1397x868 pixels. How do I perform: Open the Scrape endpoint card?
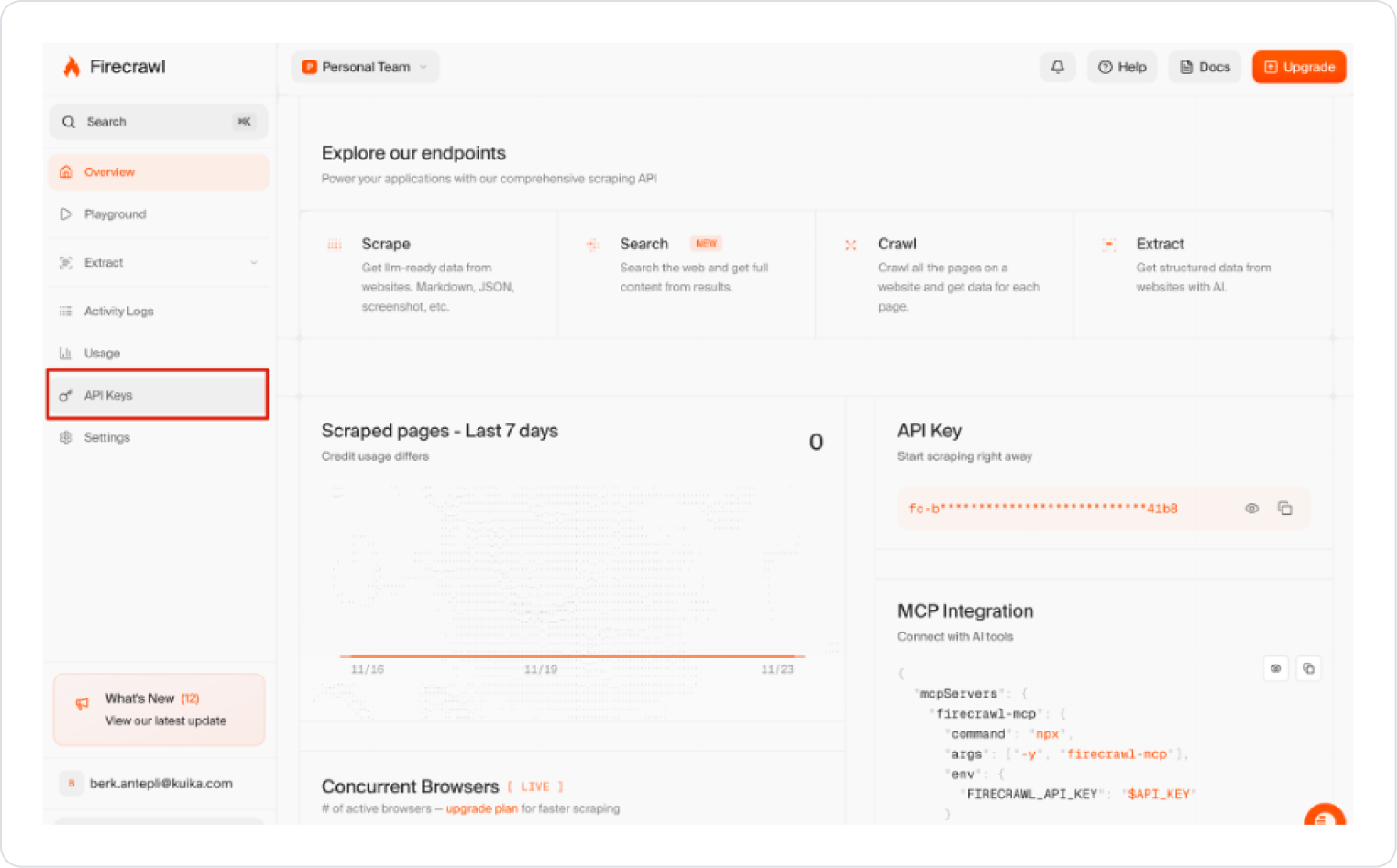click(429, 275)
